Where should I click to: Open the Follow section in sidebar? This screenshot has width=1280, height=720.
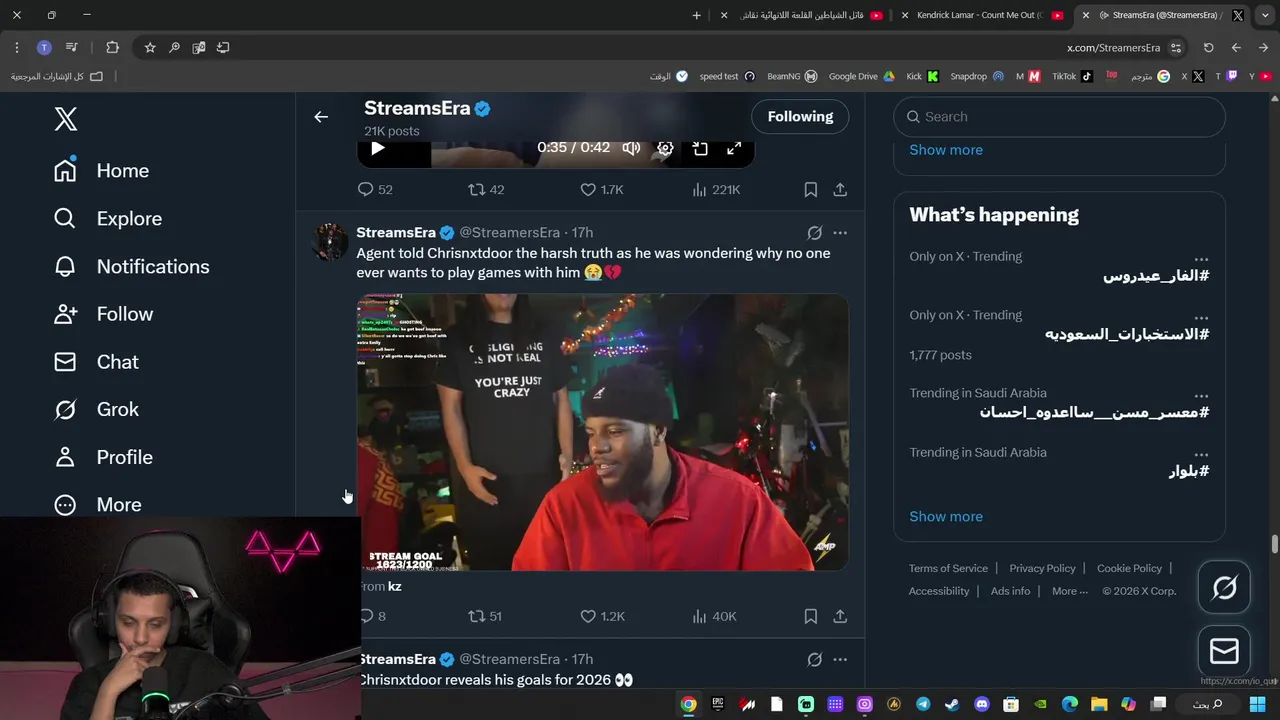[x=104, y=314]
